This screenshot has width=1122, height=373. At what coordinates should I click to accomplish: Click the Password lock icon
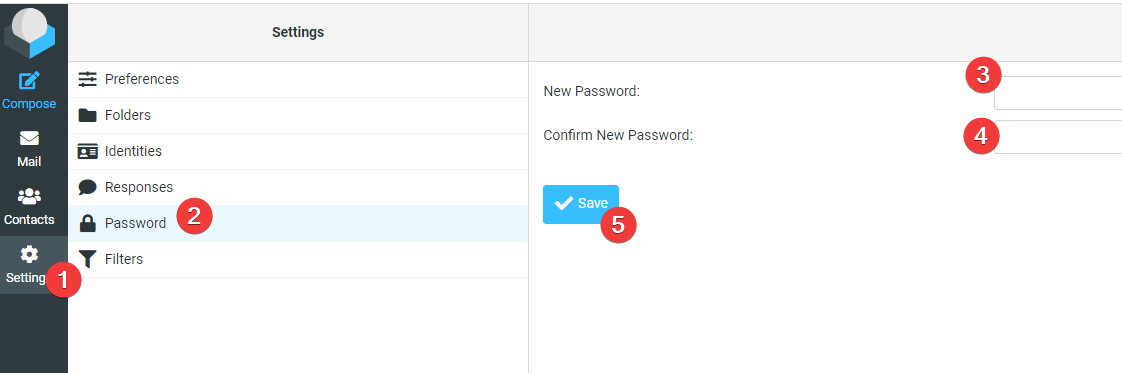(87, 223)
